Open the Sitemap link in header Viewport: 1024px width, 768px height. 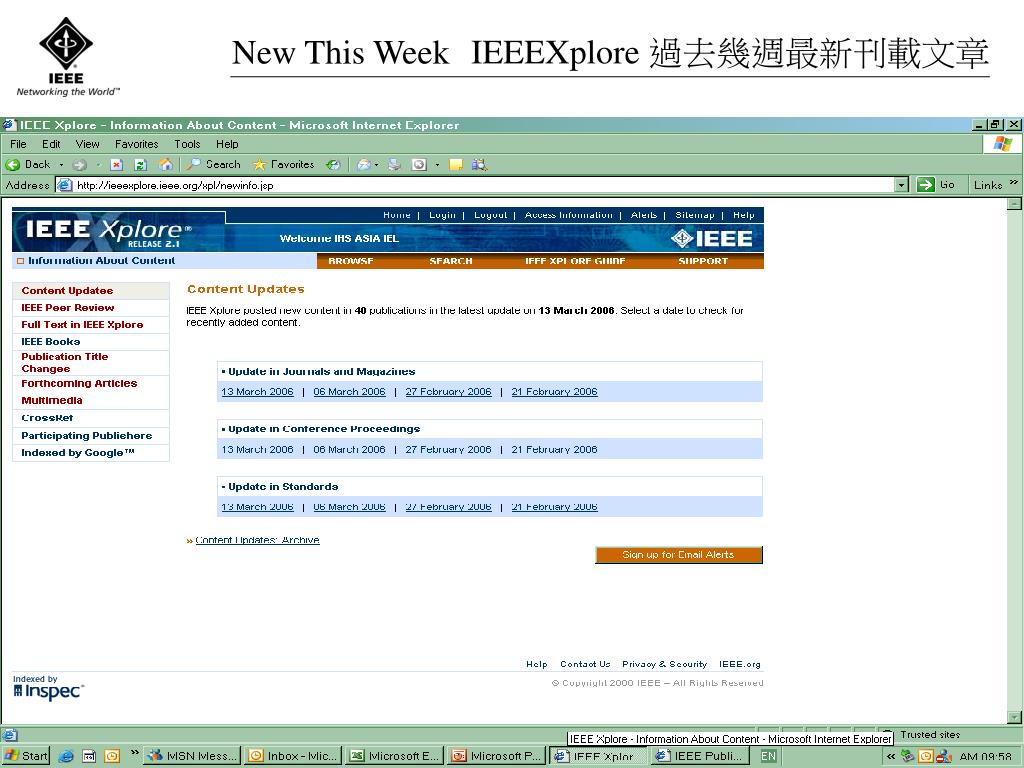tap(695, 215)
